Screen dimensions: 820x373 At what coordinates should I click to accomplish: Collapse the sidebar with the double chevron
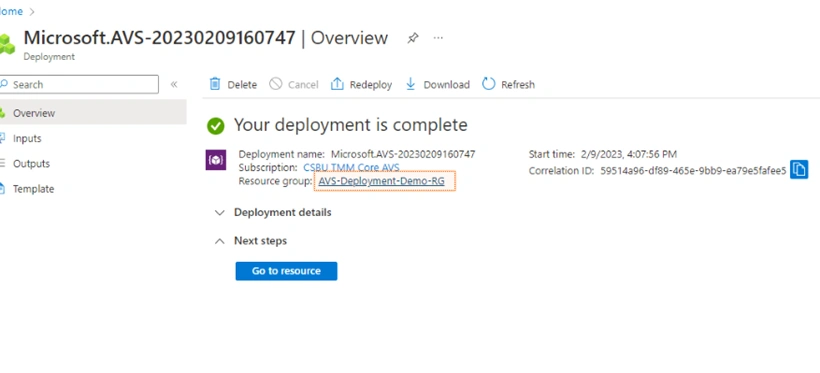tap(174, 84)
